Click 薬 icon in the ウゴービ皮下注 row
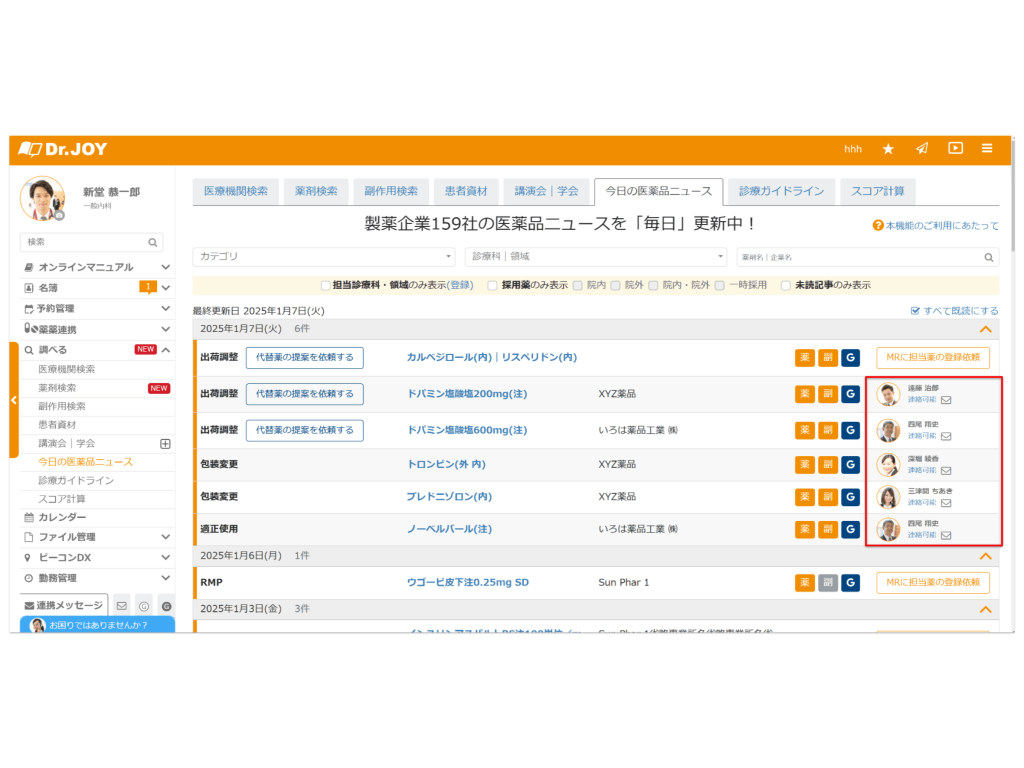This screenshot has height=768, width=1024. coord(805,583)
